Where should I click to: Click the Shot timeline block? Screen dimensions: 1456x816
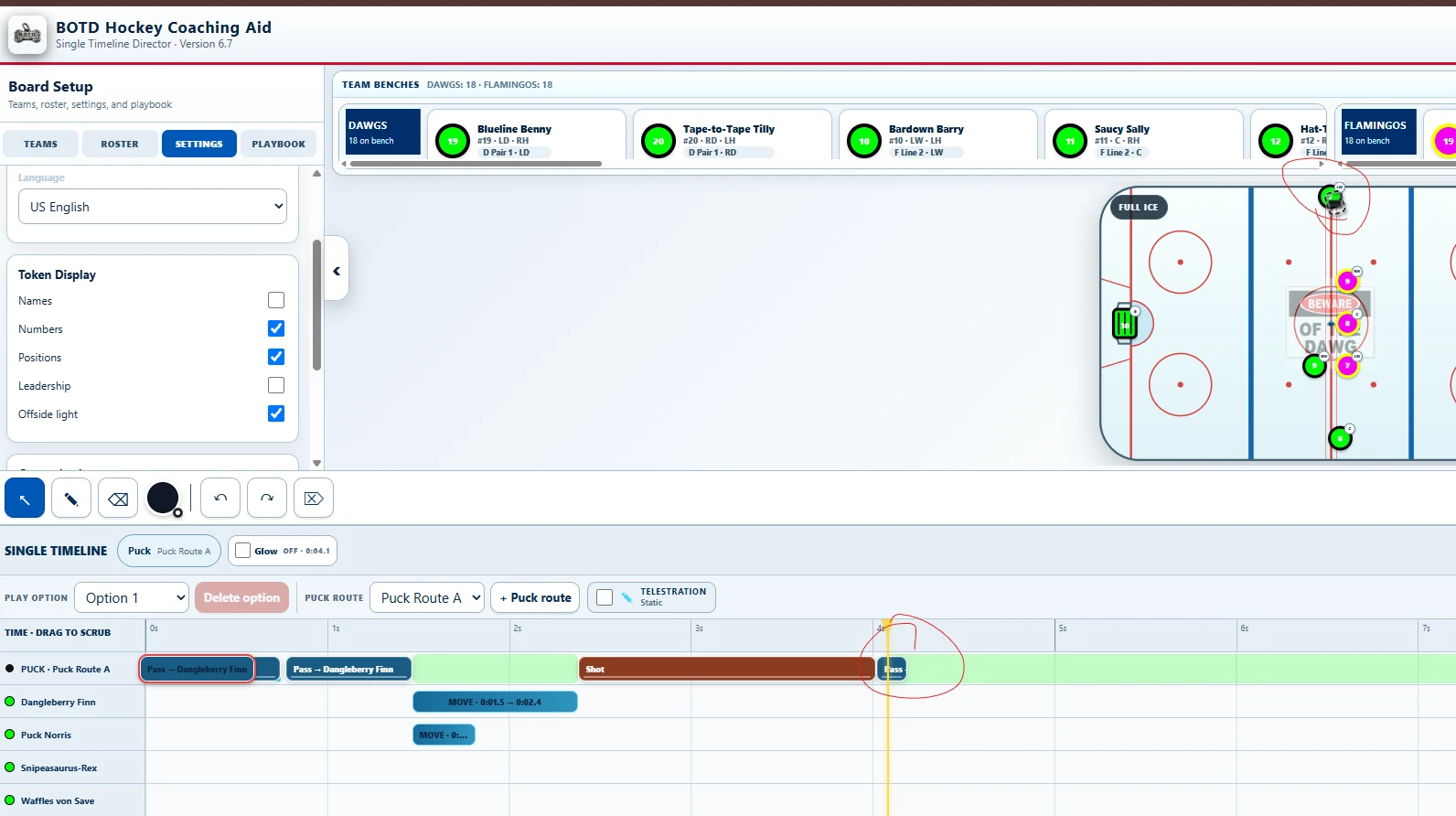727,669
